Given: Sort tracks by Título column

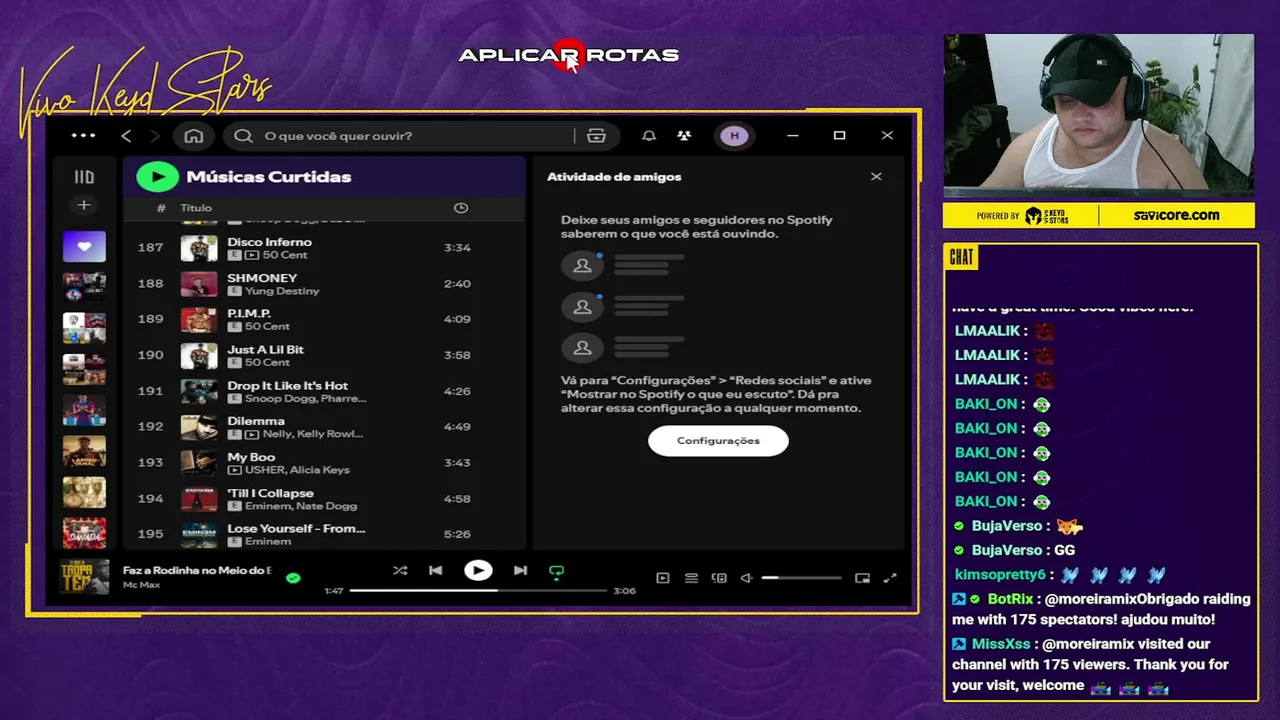Looking at the screenshot, I should tap(196, 208).
